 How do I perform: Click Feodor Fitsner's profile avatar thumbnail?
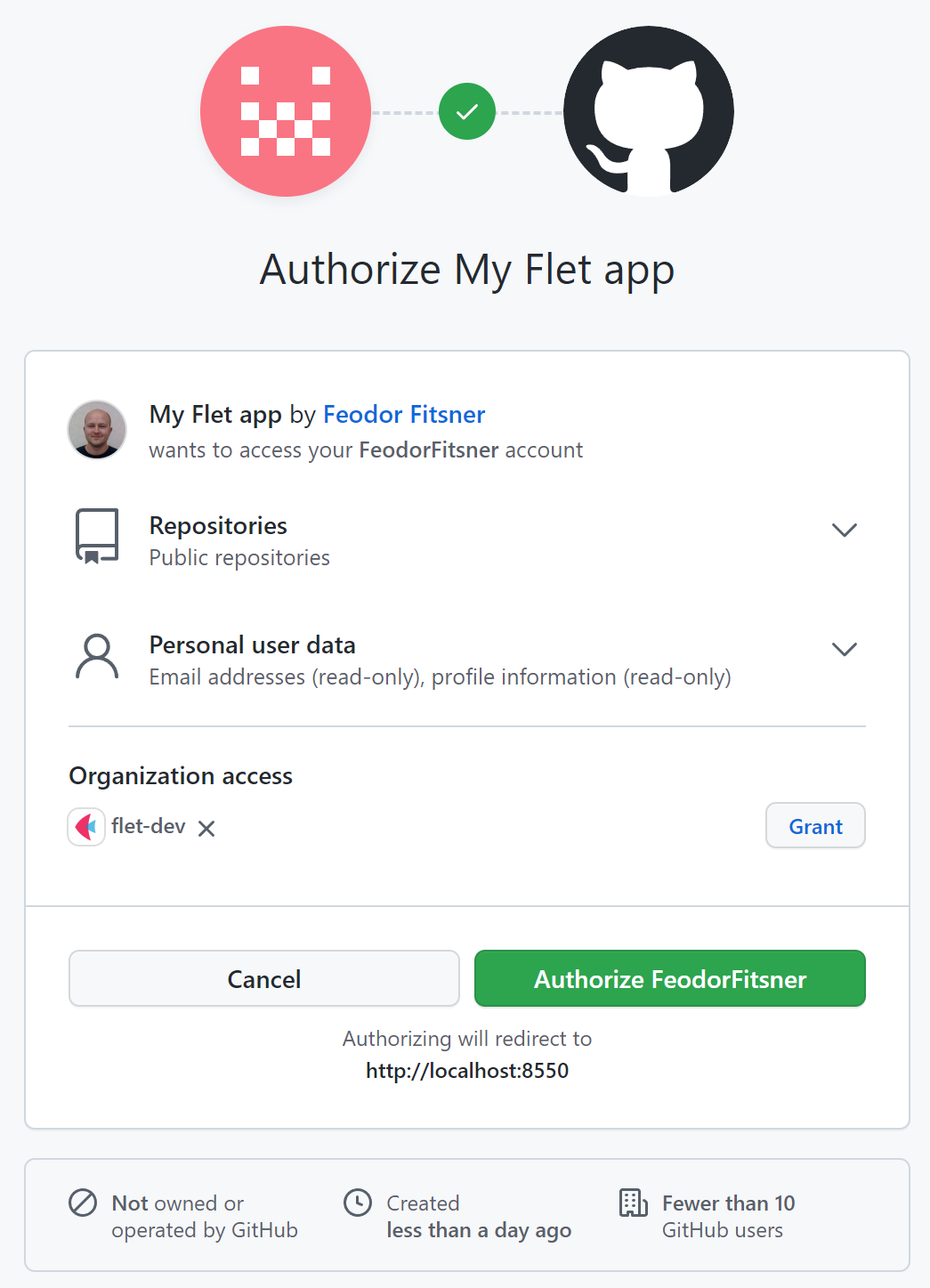(x=97, y=430)
